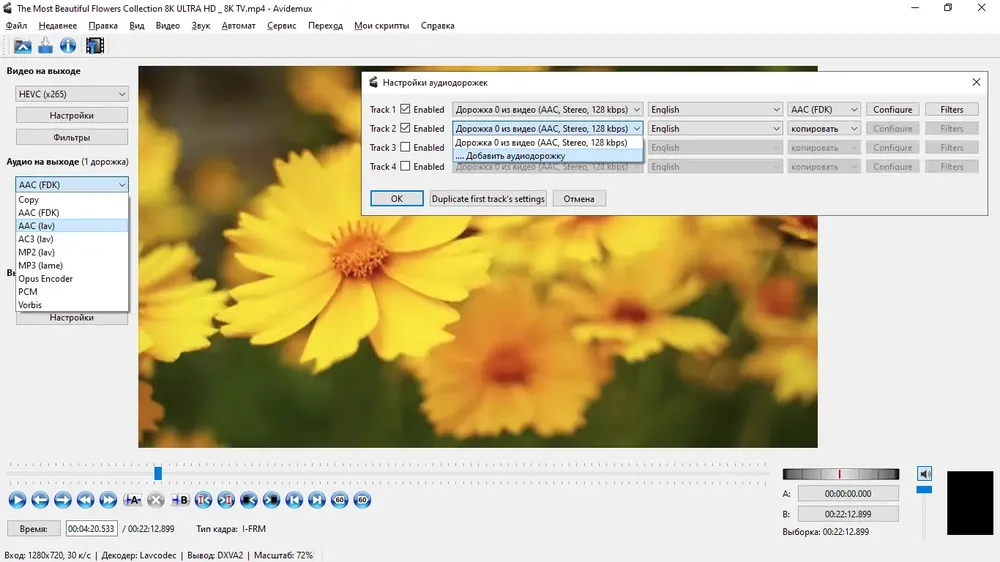Open a video file via toolbar icon
Viewport: 1000px width, 562px height.
(22, 45)
